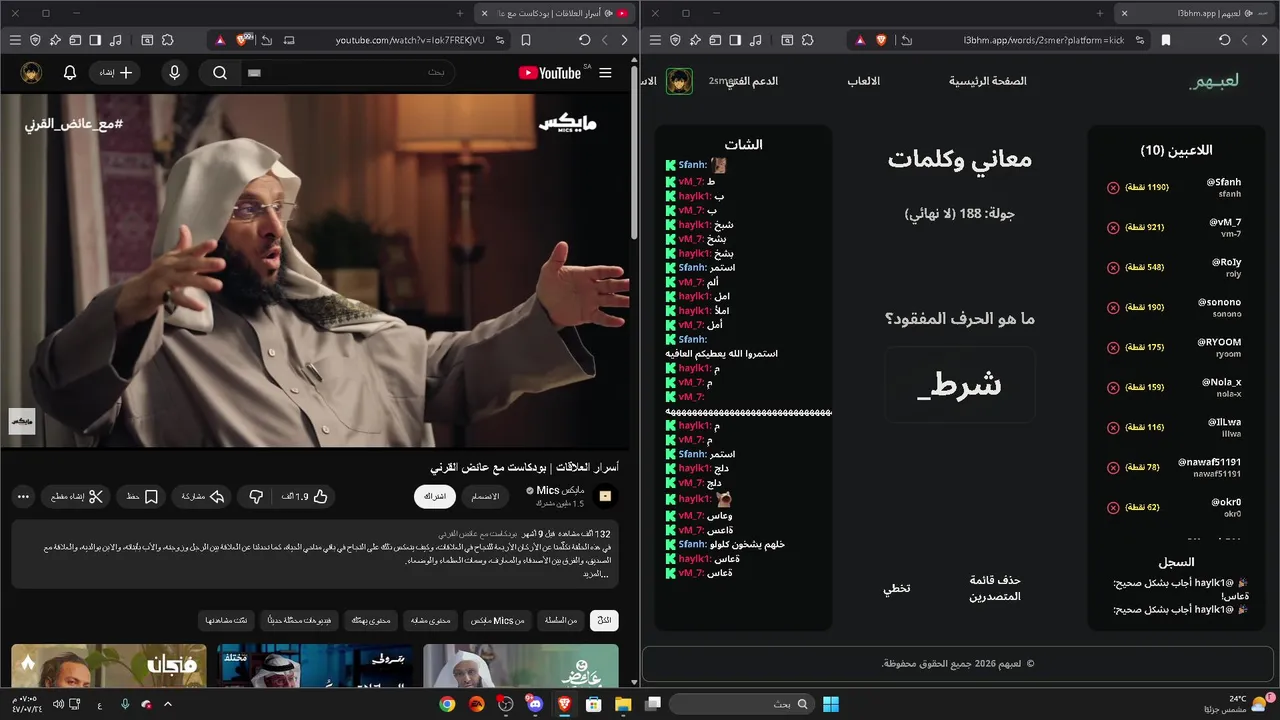
Task: Start YouTube voice search microphone
Action: click(175, 73)
